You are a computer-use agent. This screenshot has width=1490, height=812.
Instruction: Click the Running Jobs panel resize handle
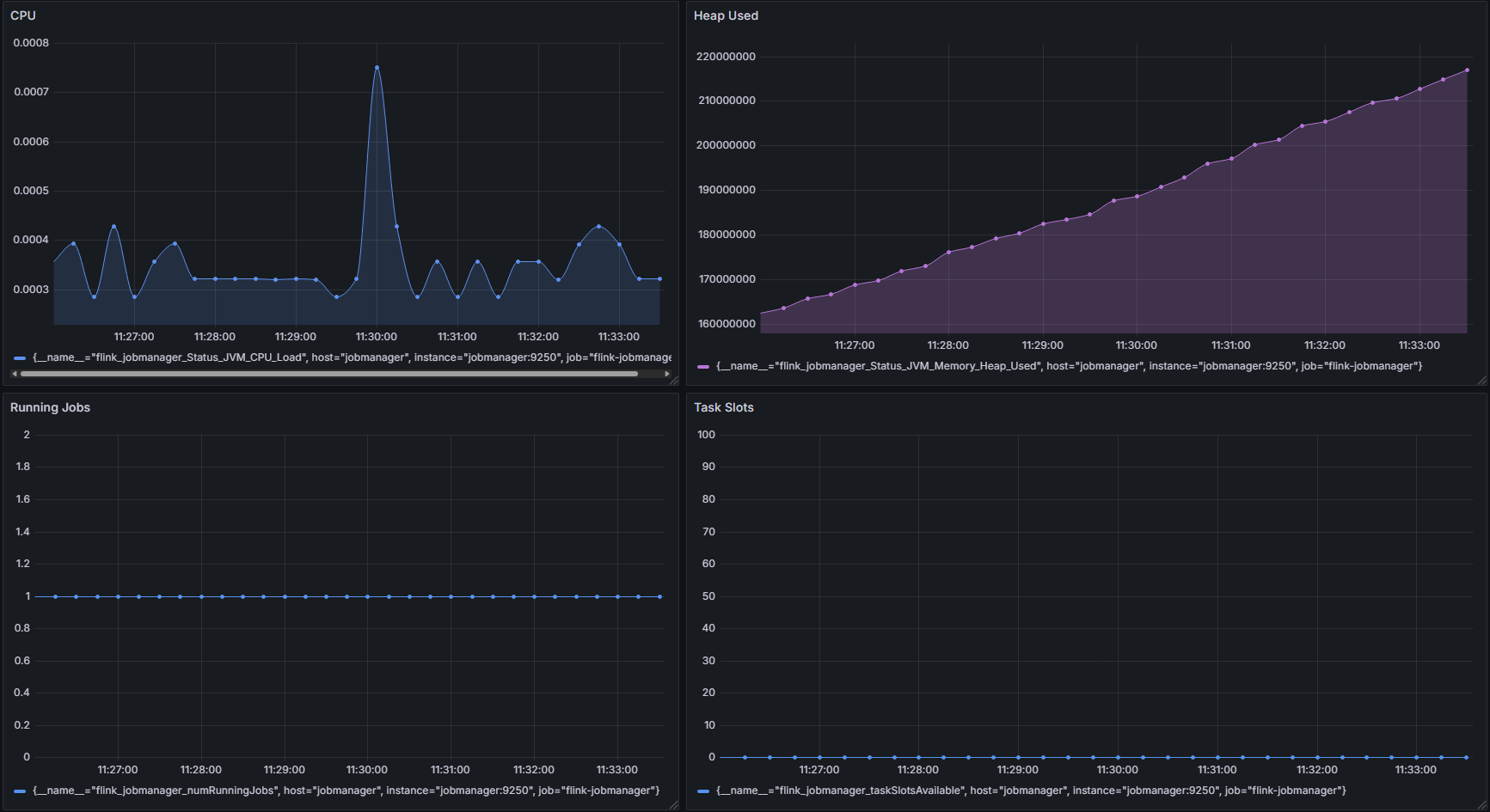click(x=673, y=805)
